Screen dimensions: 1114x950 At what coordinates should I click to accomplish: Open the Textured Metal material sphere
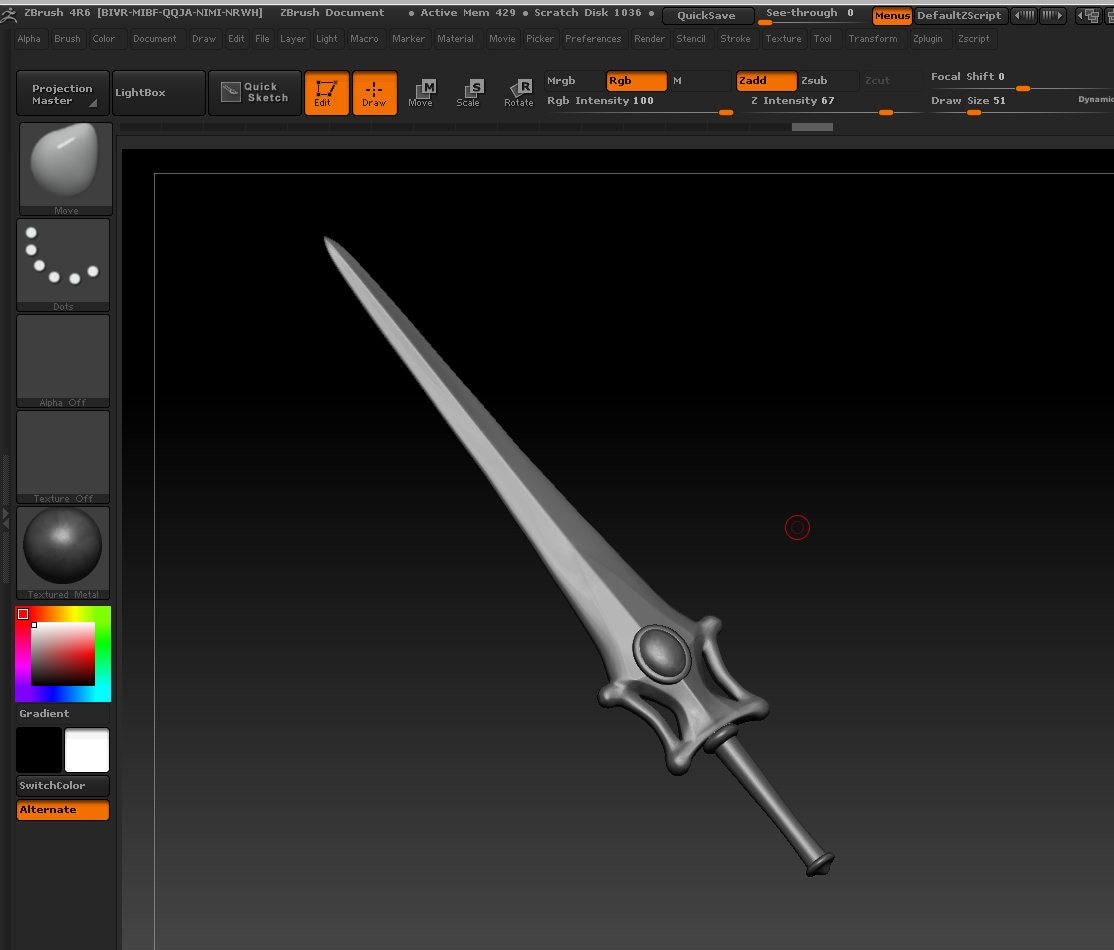(x=63, y=553)
